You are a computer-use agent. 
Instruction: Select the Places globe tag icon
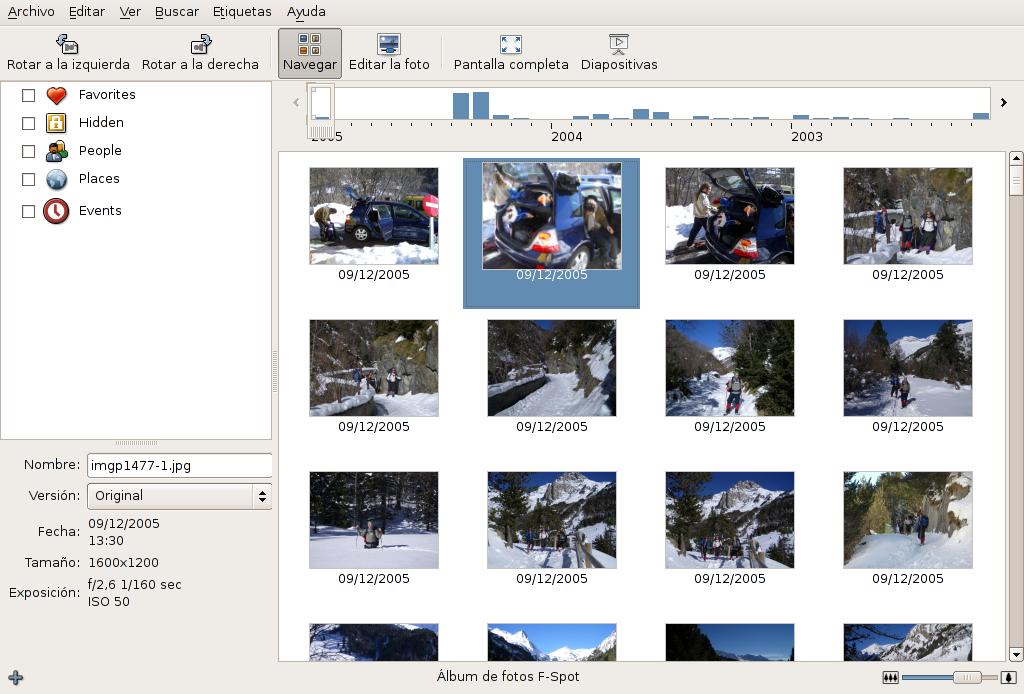[x=57, y=179]
